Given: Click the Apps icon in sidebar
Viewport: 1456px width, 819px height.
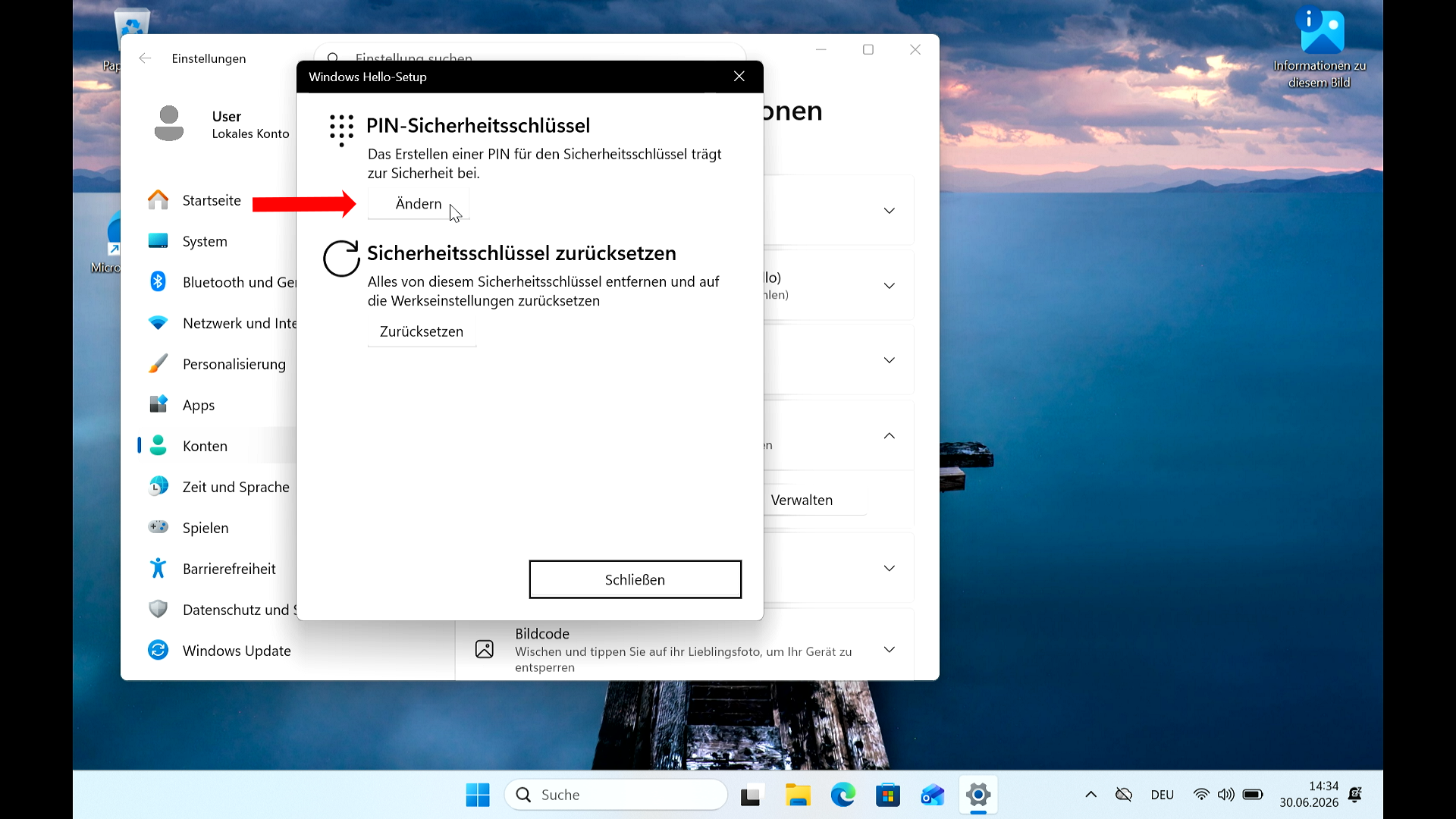Looking at the screenshot, I should point(158,404).
